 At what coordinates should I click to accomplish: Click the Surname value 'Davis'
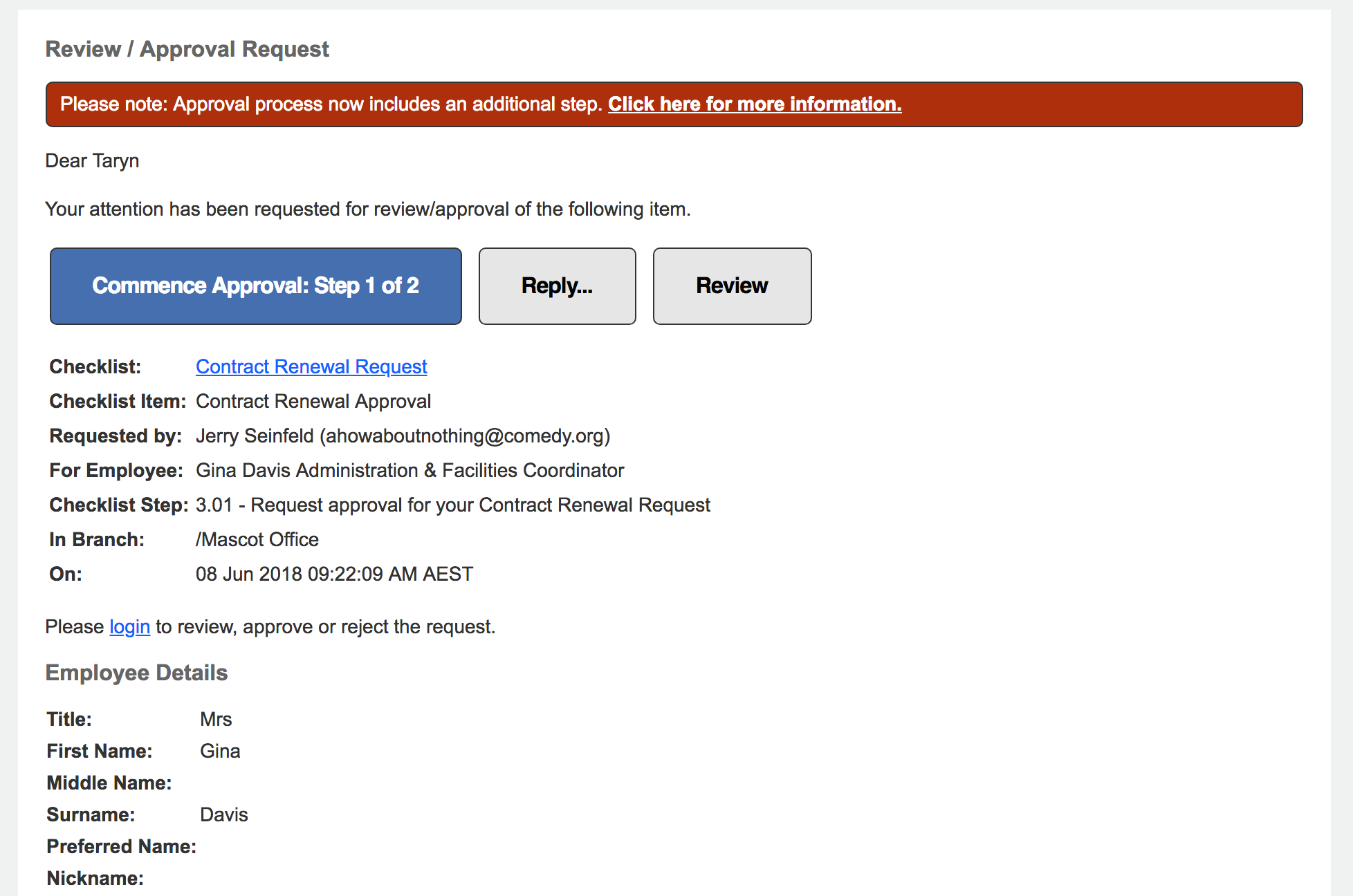224,814
